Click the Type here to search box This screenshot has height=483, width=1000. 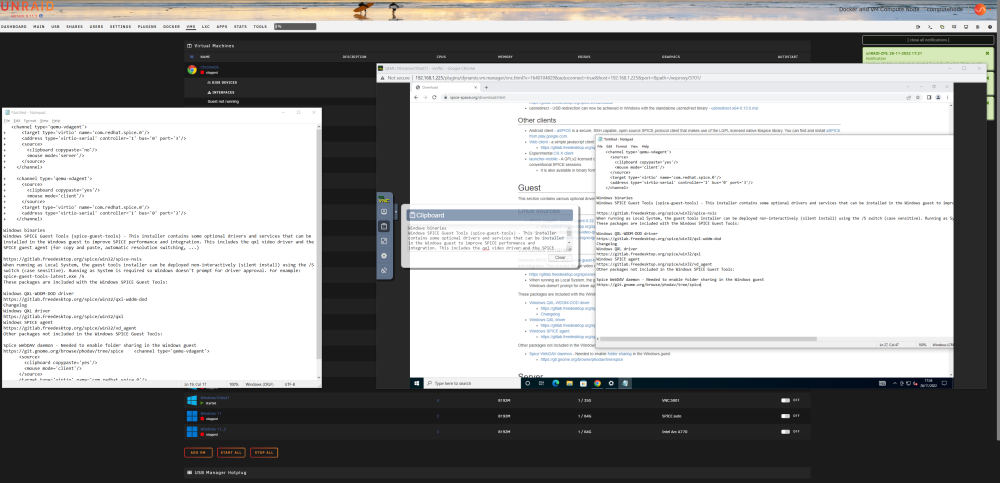[x=471, y=383]
